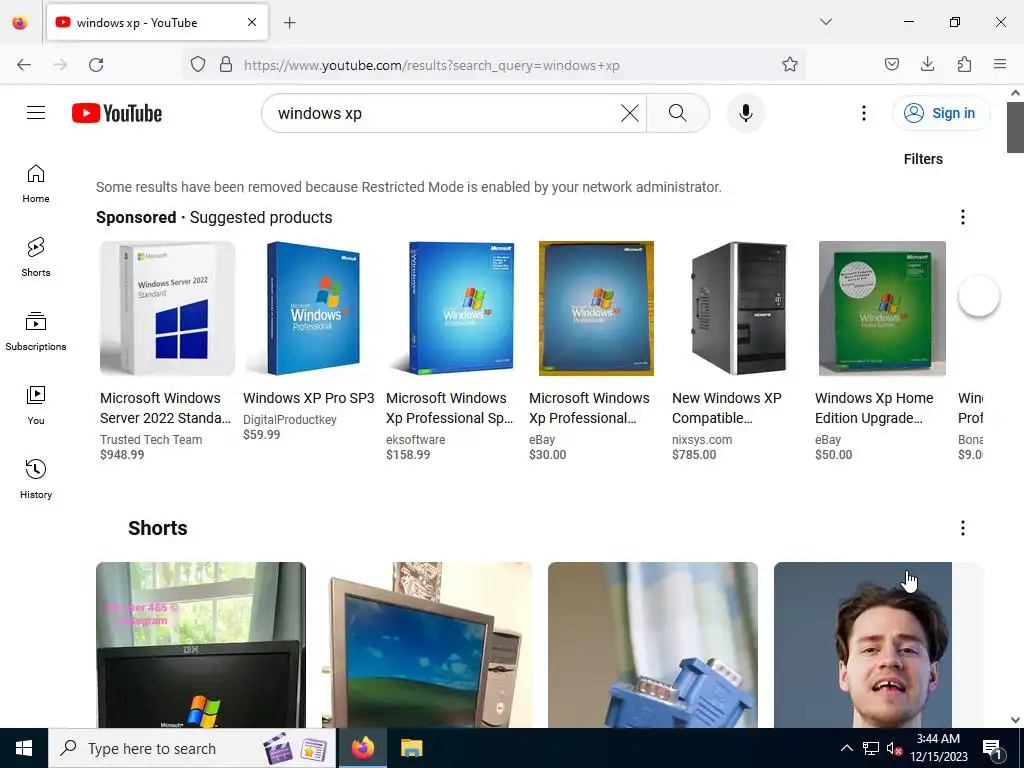The width and height of the screenshot is (1024, 768).
Task: Open File Explorer from taskbar
Action: point(411,748)
